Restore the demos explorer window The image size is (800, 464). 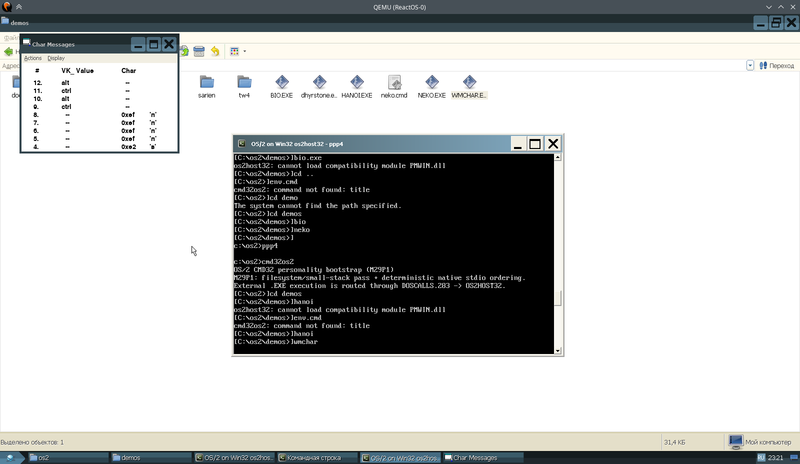pos(776,22)
